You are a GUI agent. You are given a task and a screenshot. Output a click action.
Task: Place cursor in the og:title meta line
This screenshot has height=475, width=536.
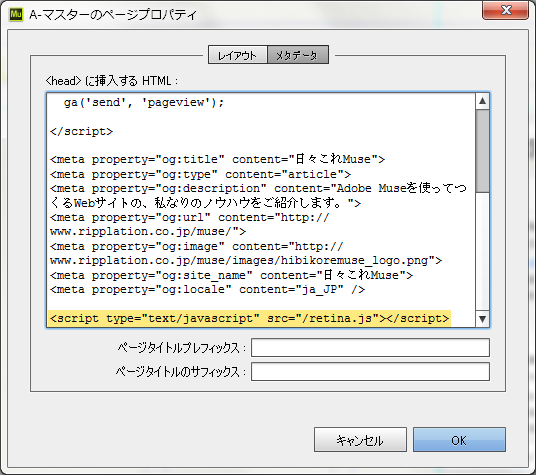217,159
